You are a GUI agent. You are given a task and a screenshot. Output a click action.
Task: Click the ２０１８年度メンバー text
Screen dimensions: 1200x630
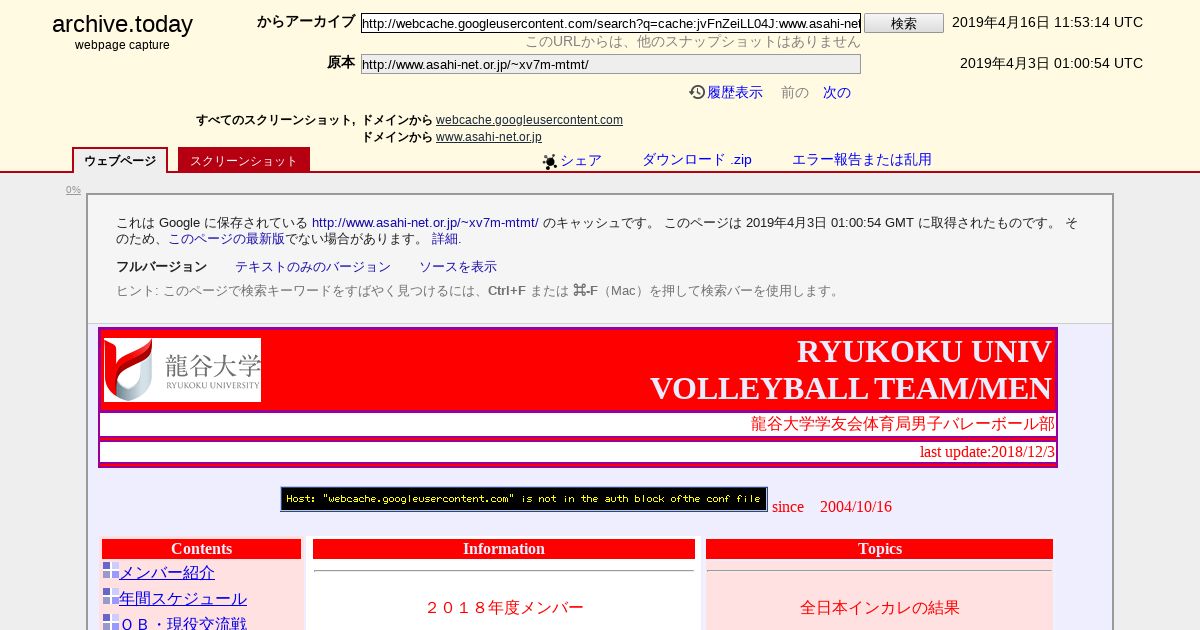504,607
